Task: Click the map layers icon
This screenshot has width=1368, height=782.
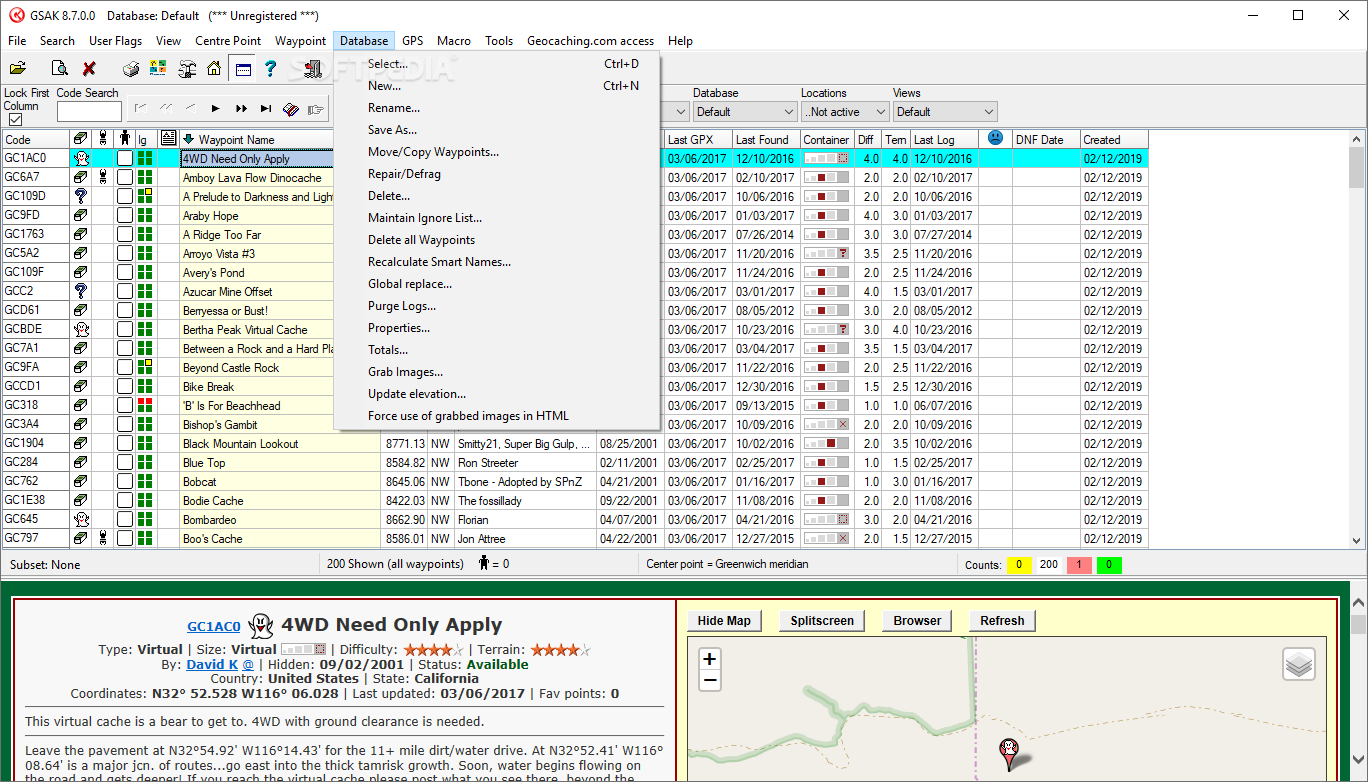Action: tap(1299, 664)
